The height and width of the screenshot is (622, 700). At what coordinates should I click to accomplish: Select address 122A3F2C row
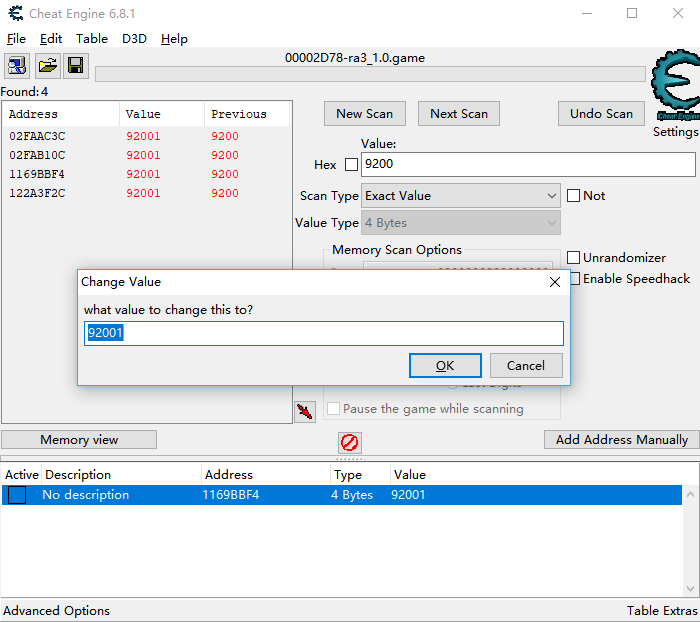point(146,193)
